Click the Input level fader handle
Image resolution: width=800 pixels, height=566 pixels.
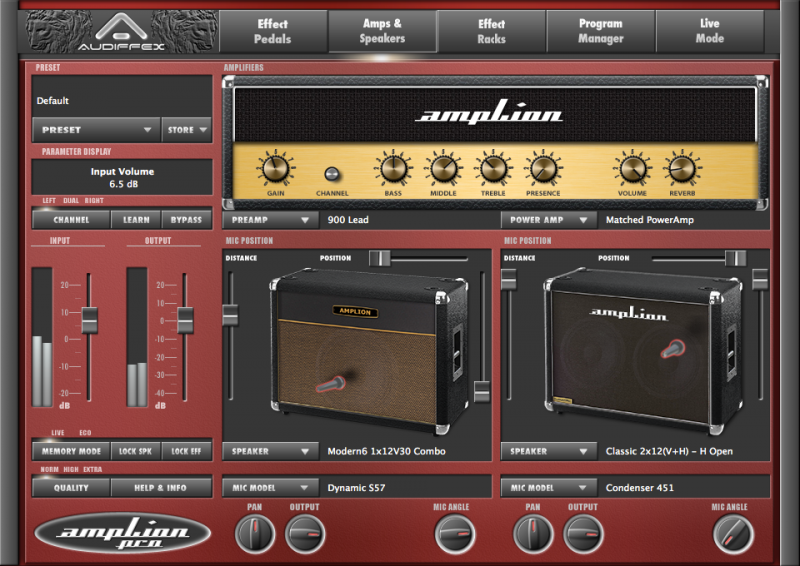(x=90, y=321)
